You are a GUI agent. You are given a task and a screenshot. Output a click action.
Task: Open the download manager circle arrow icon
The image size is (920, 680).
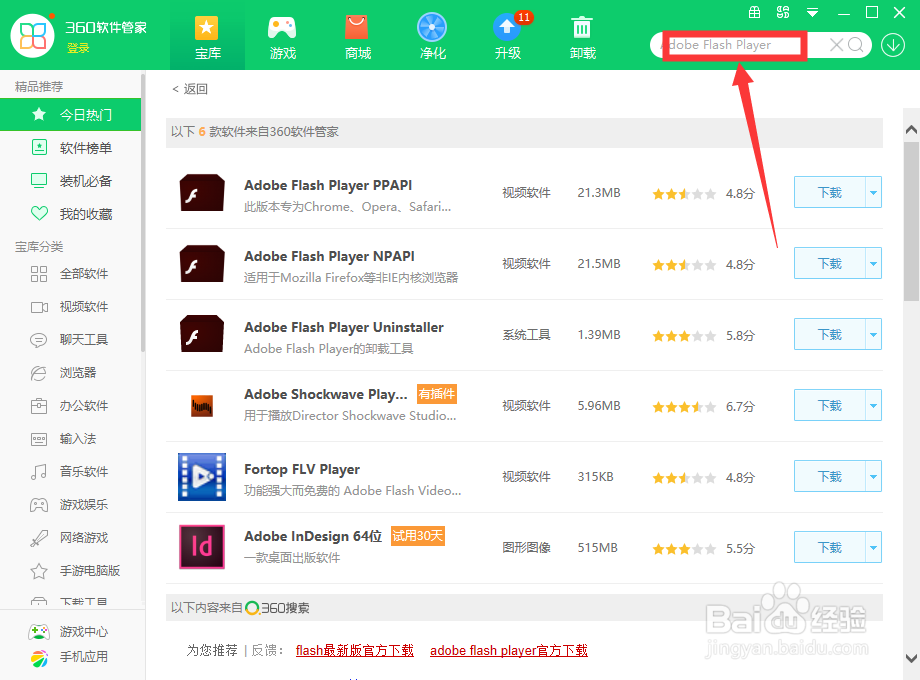coord(893,45)
